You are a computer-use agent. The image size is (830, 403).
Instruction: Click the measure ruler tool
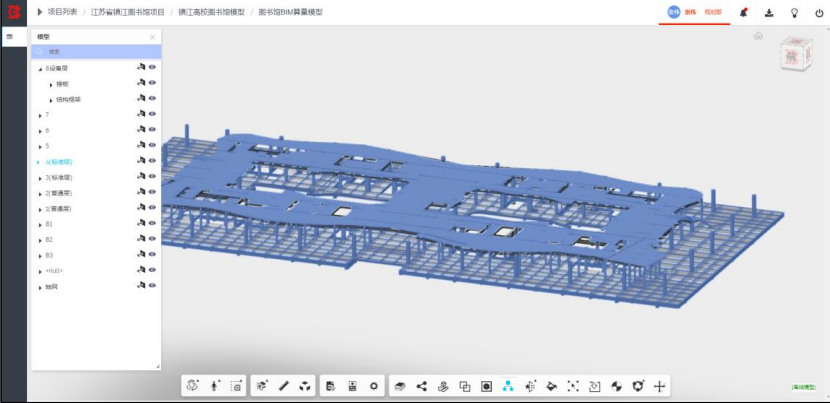(284, 386)
